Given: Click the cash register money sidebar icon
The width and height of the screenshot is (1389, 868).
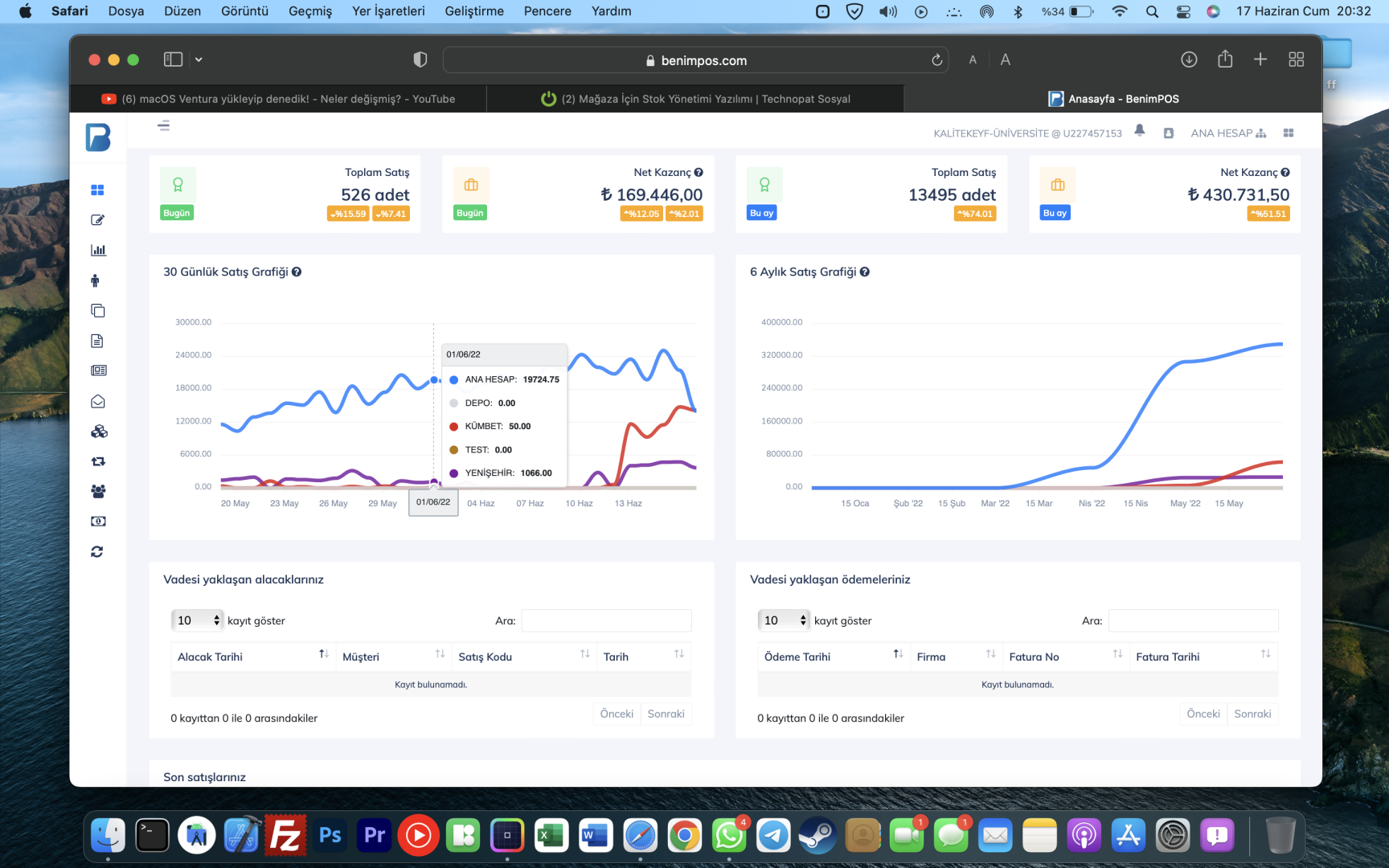Looking at the screenshot, I should click(98, 522).
